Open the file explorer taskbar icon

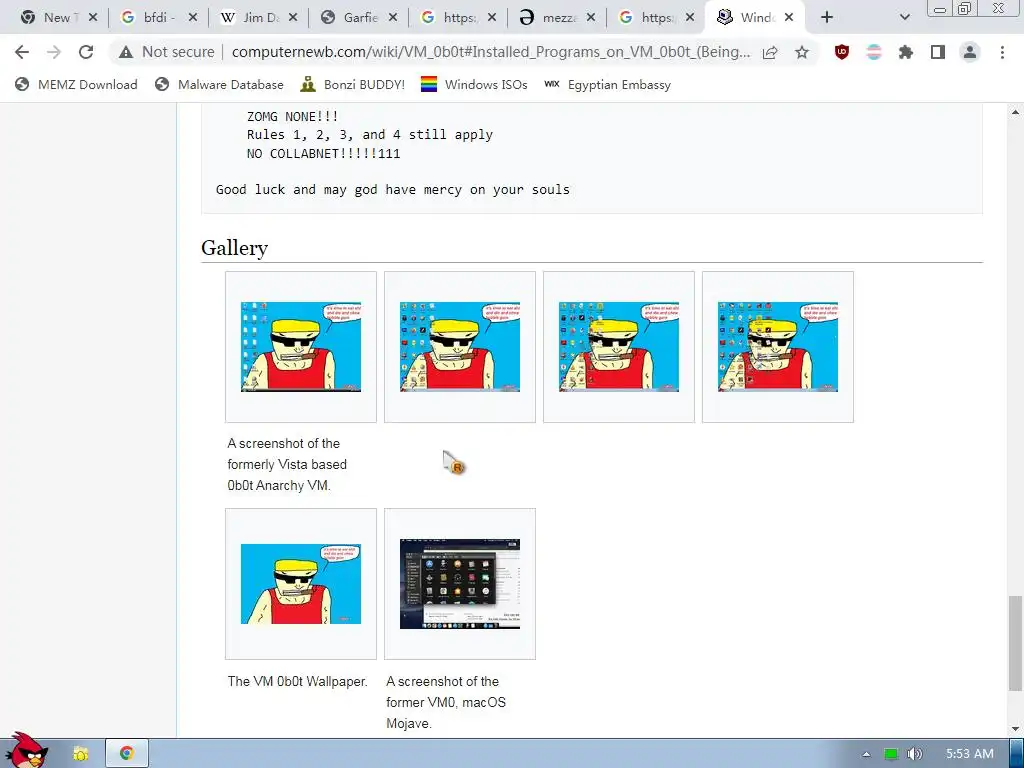(x=80, y=754)
